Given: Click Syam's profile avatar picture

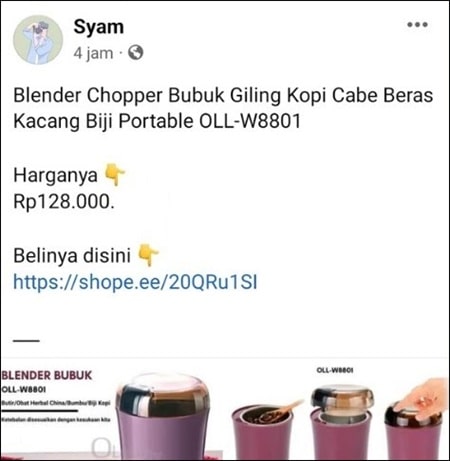Looking at the screenshot, I should coord(38,40).
